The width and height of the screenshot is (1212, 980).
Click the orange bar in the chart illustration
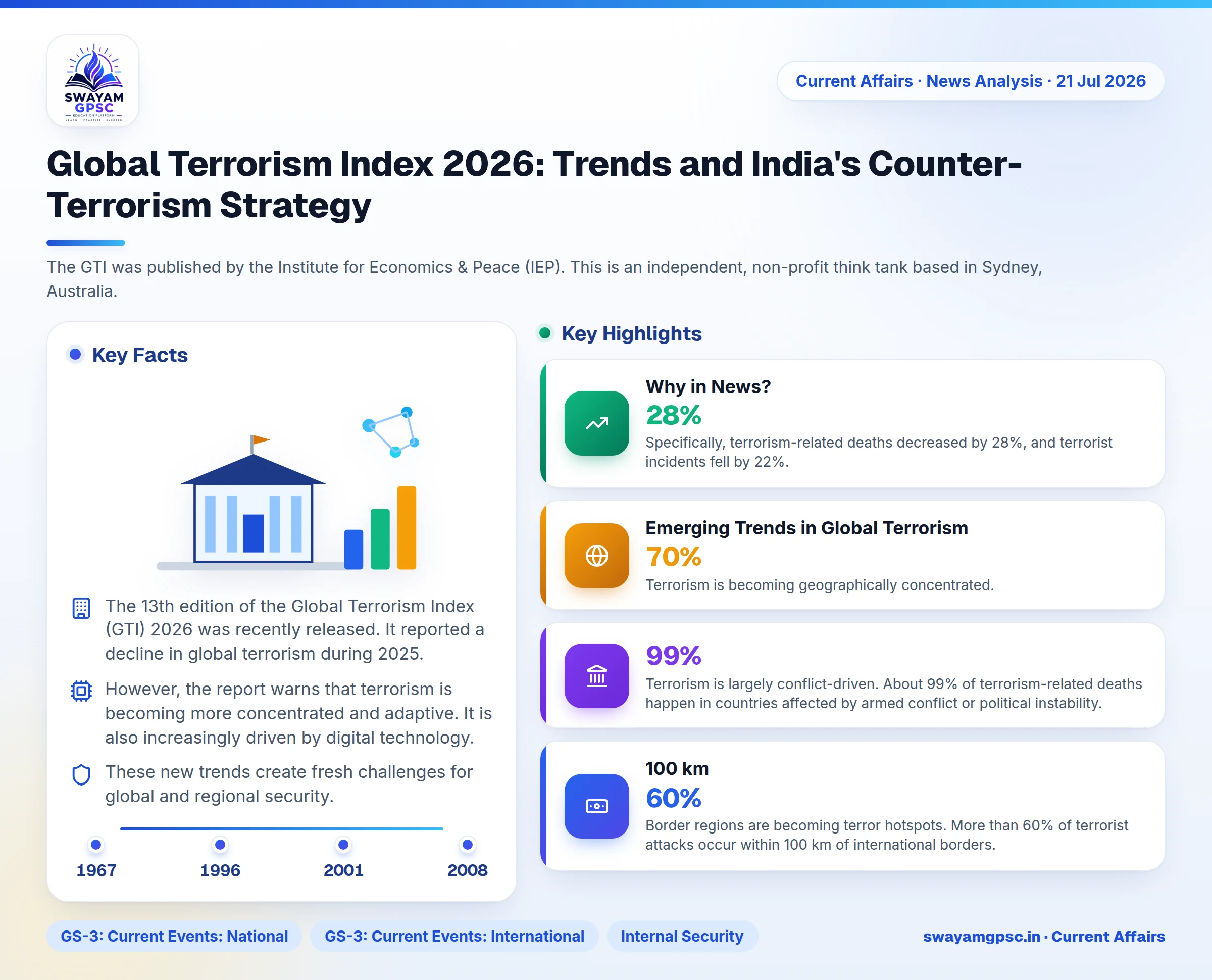click(407, 527)
